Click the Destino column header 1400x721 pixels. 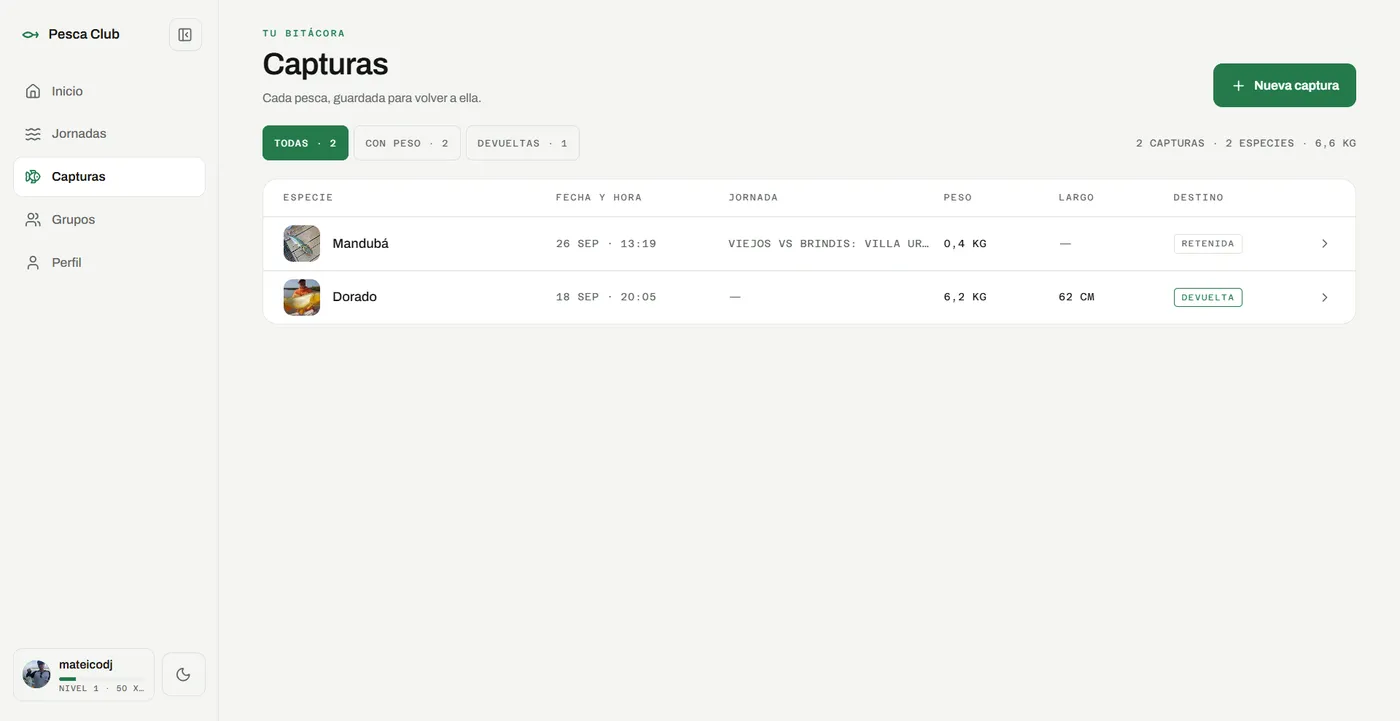pos(1198,198)
